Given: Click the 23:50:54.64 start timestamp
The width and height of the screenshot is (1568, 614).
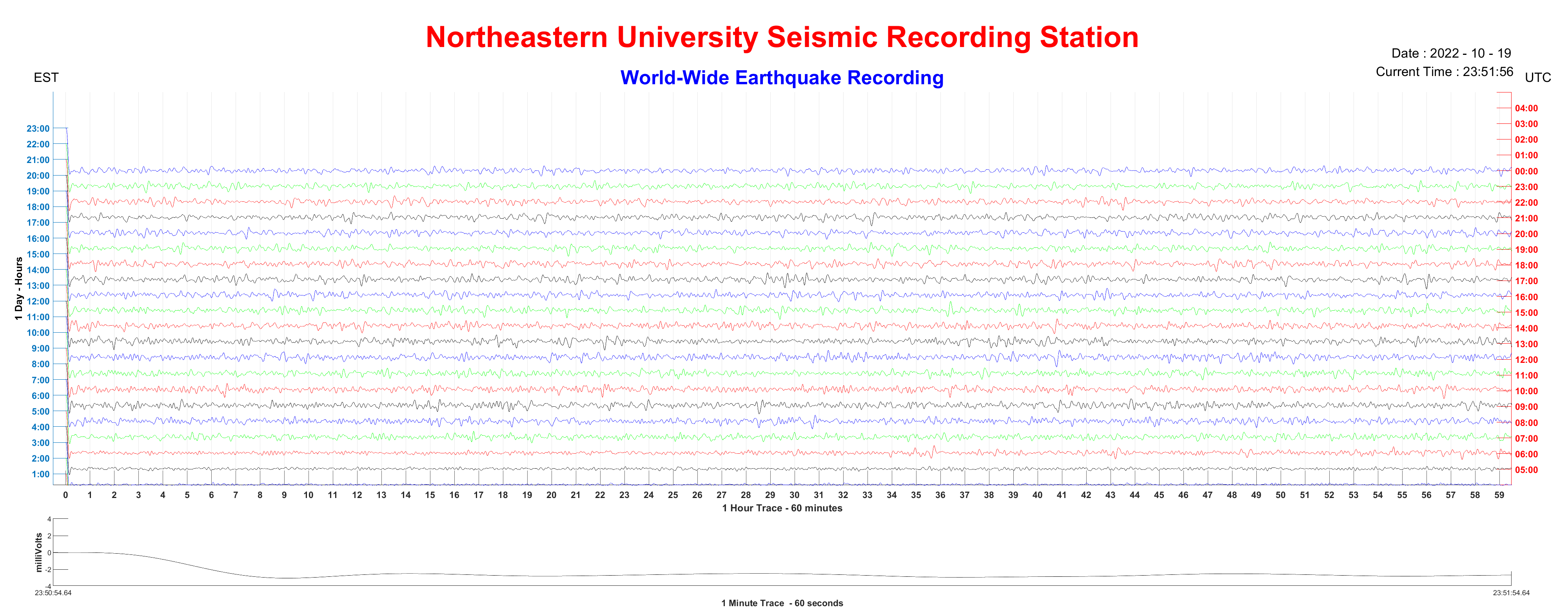Looking at the screenshot, I should tap(53, 593).
